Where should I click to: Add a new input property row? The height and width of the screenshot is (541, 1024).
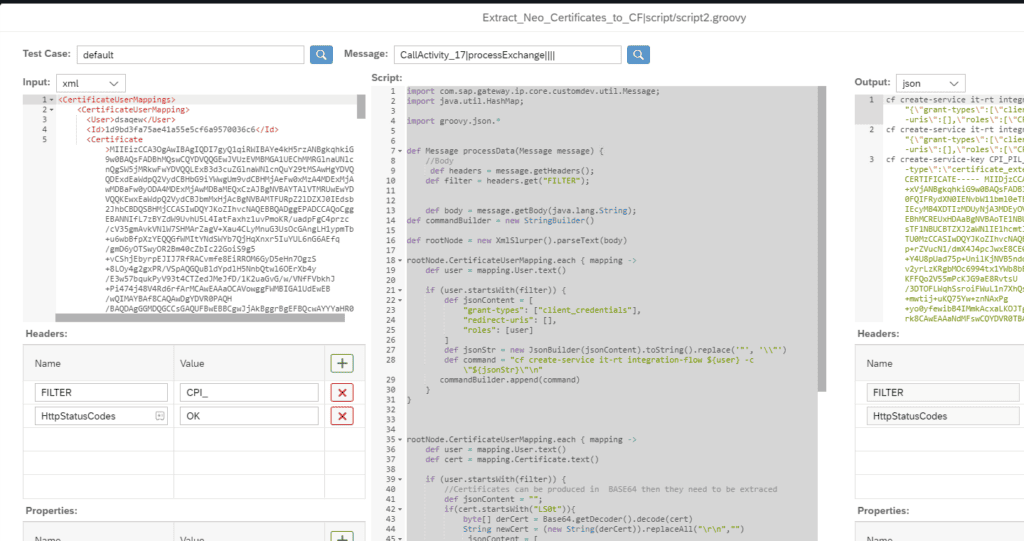pyautogui.click(x=342, y=536)
